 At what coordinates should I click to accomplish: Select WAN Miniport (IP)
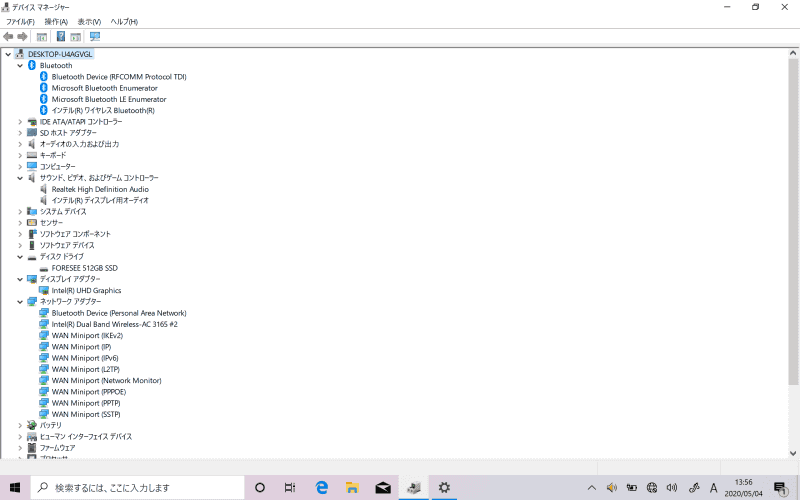[81, 346]
